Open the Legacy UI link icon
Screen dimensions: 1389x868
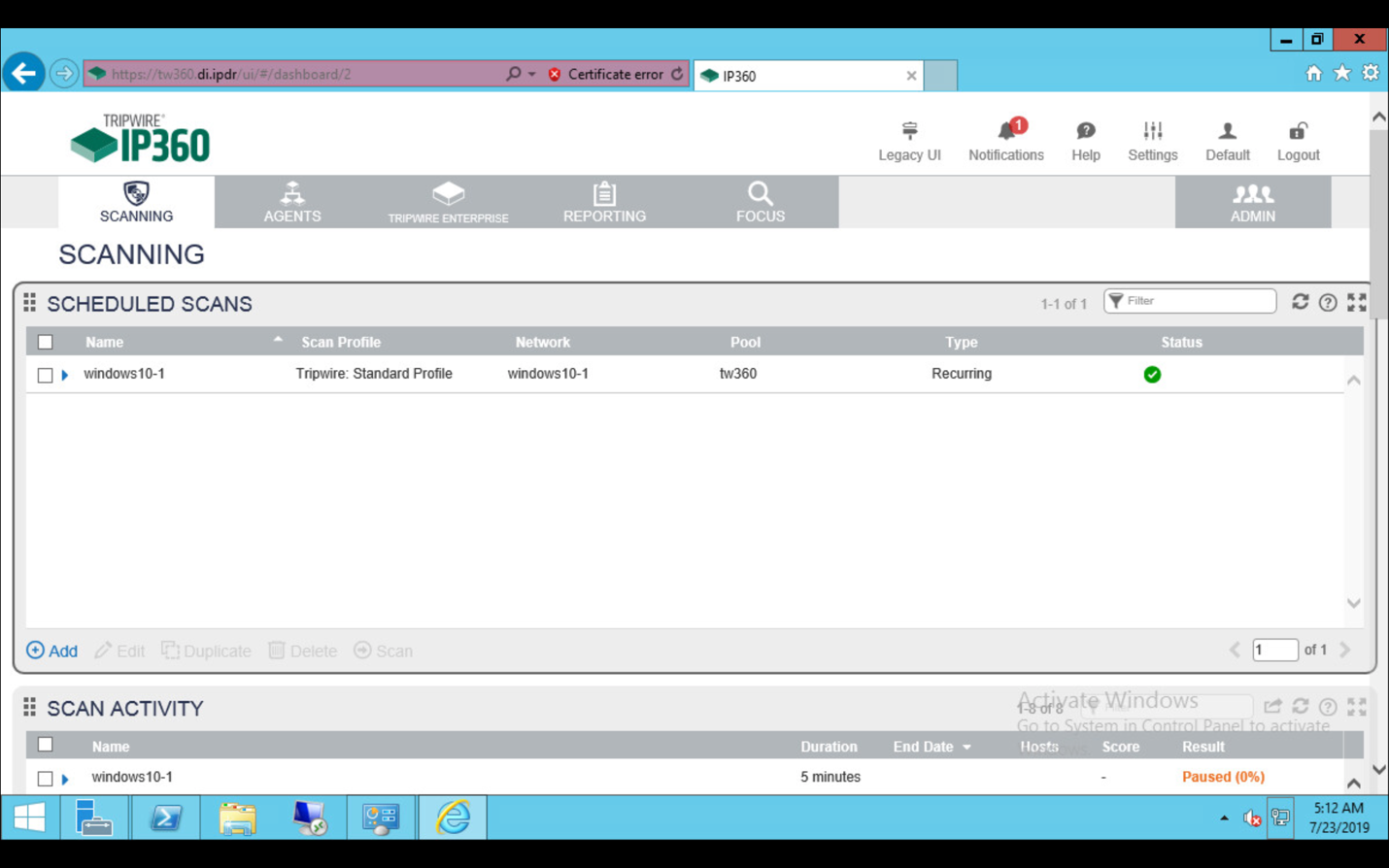[909, 131]
